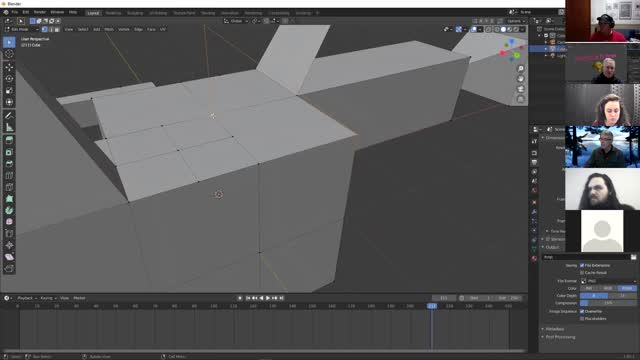Open the File Format PNG dropdown
640x360 pixels.
(608, 281)
